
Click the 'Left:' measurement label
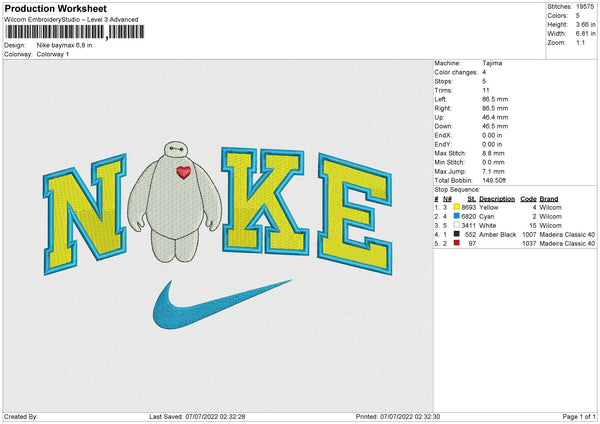pyautogui.click(x=440, y=99)
